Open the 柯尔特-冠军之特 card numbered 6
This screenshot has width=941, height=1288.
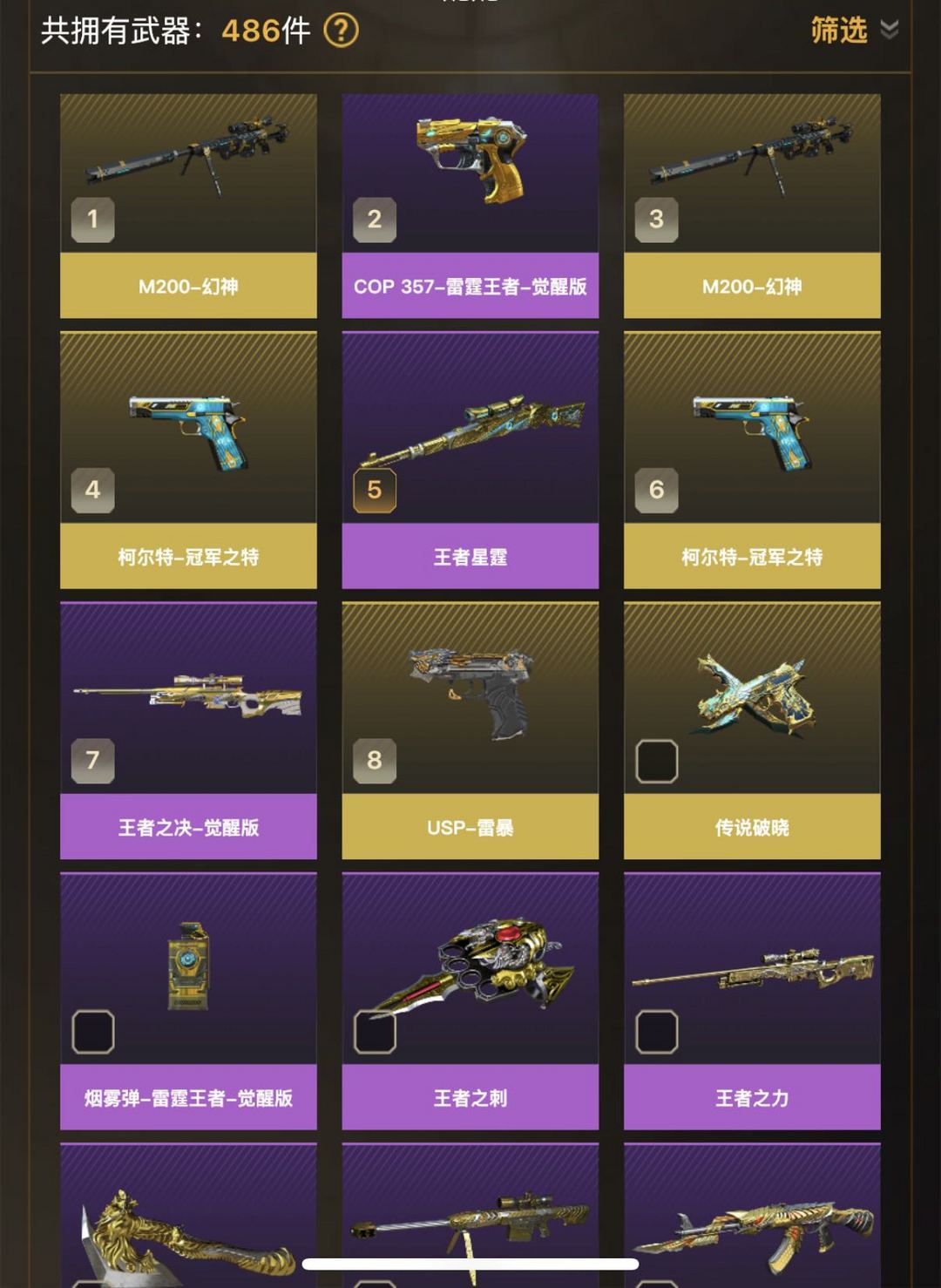coord(752,460)
